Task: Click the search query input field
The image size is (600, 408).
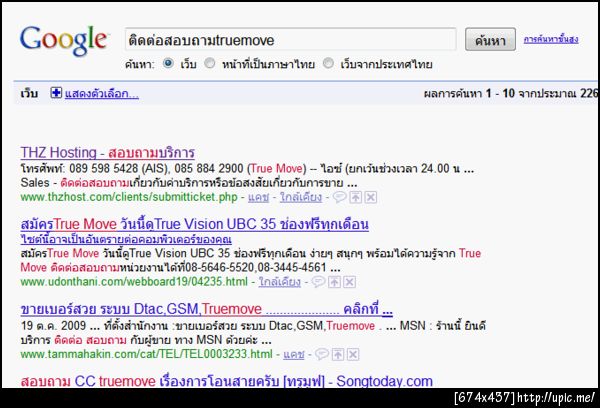Action: click(290, 39)
